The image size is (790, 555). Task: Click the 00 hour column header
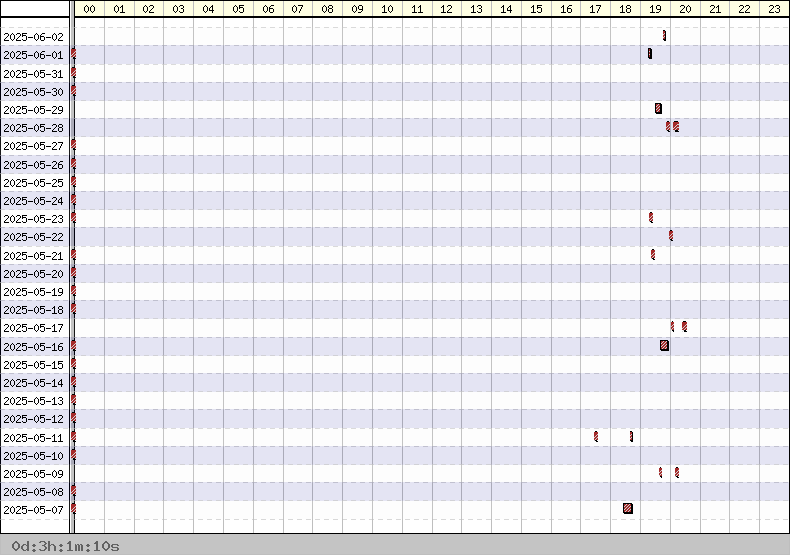pyautogui.click(x=90, y=9)
